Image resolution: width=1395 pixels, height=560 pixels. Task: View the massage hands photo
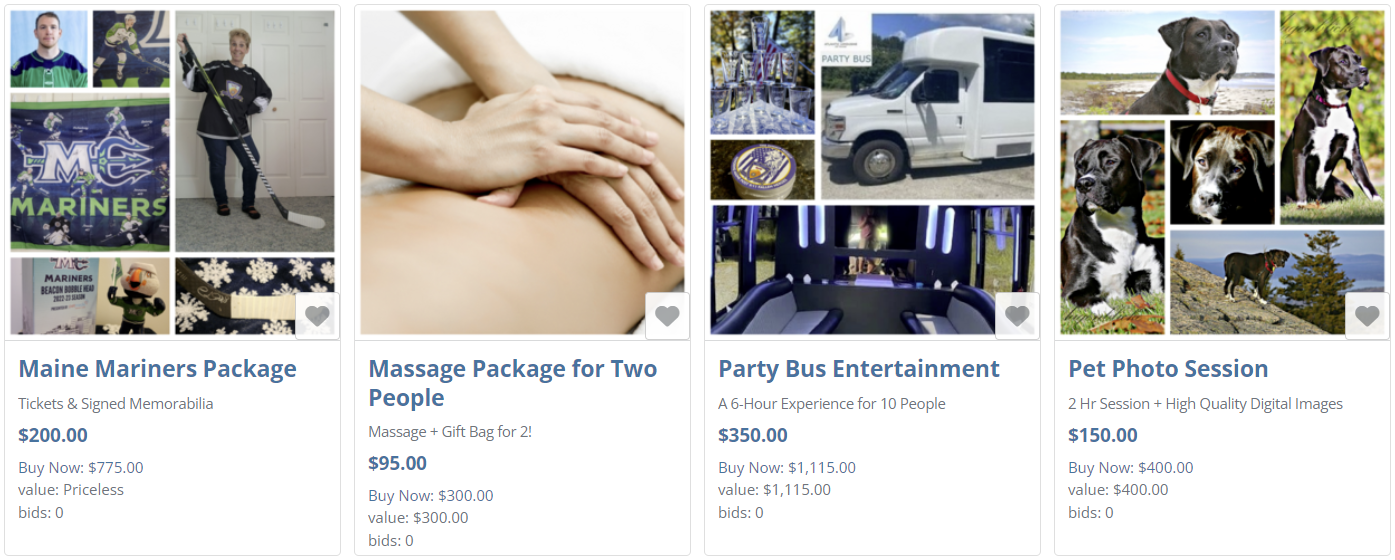tap(523, 173)
